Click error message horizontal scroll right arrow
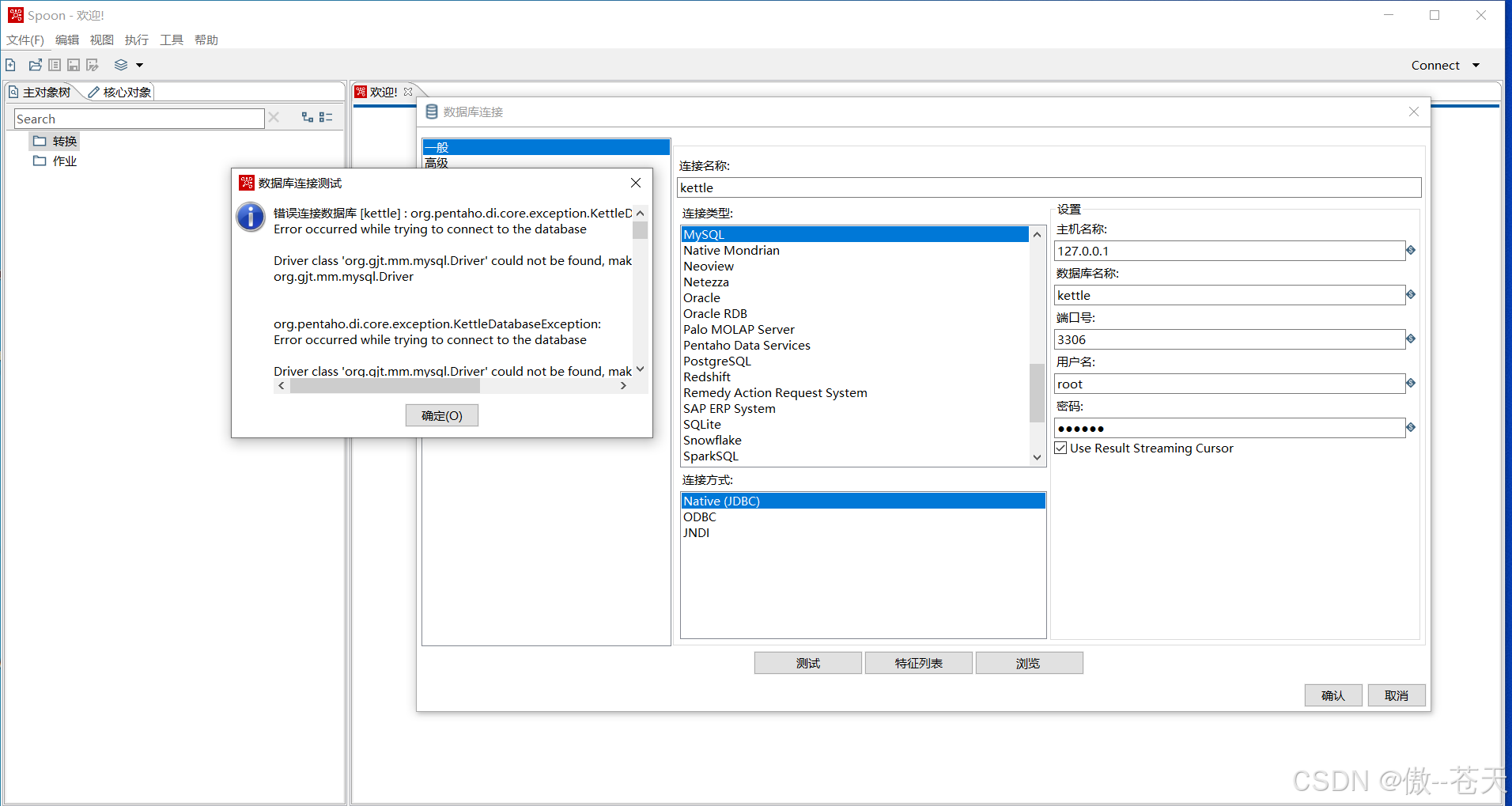The width and height of the screenshot is (1512, 806). [x=623, y=386]
